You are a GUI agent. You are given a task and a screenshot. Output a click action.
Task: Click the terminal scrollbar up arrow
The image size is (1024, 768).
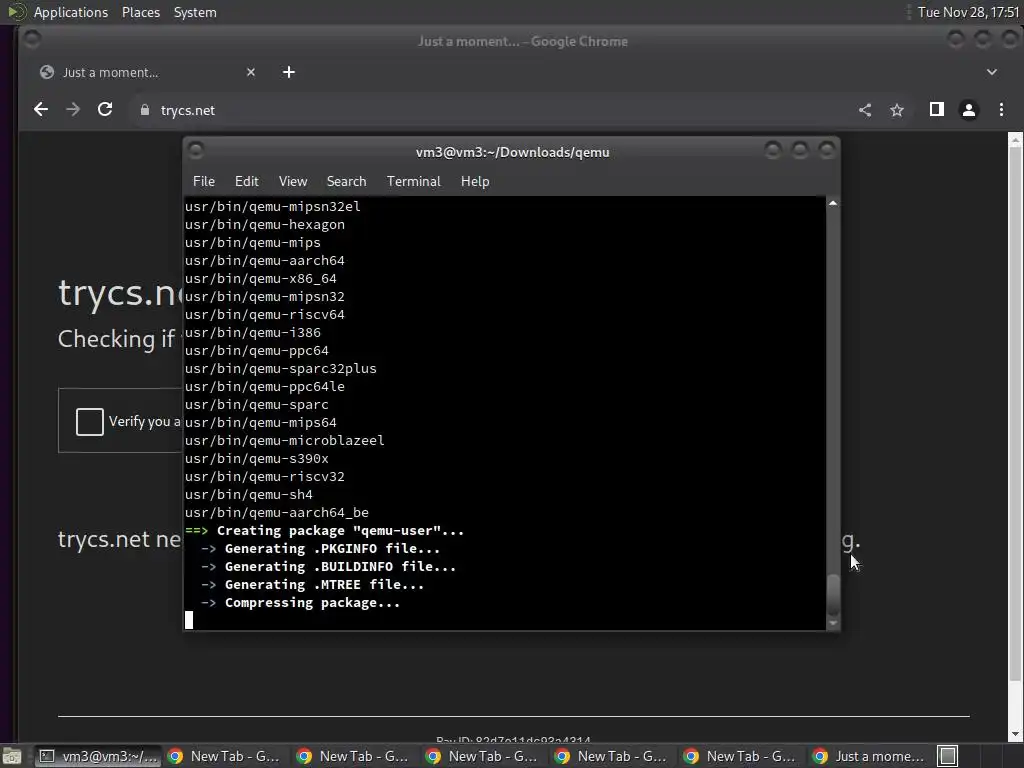[833, 203]
